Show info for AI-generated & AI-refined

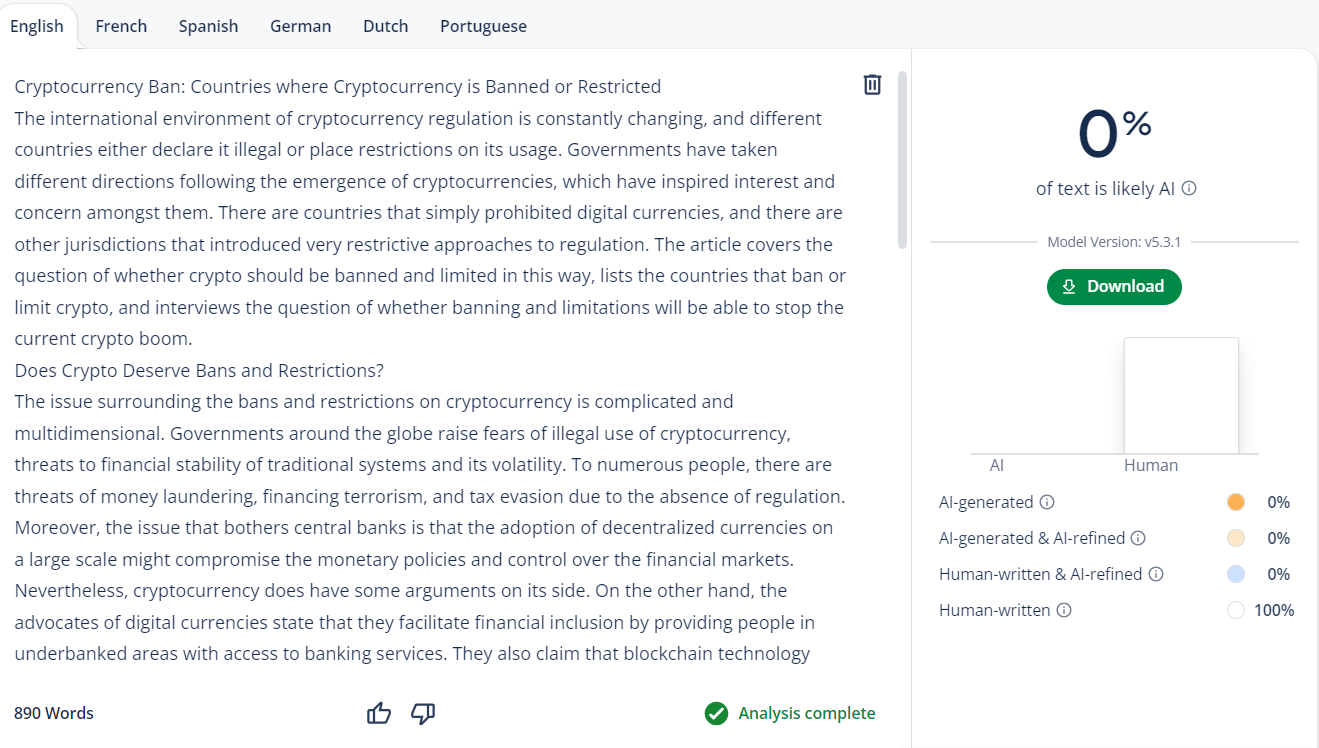[x=1138, y=538]
